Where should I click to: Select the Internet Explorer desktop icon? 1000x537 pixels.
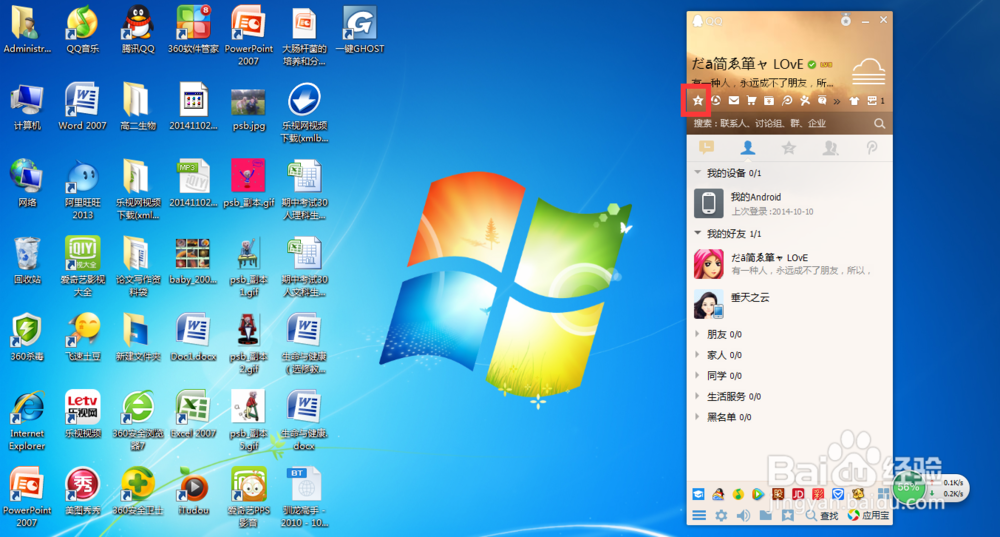tap(27, 421)
